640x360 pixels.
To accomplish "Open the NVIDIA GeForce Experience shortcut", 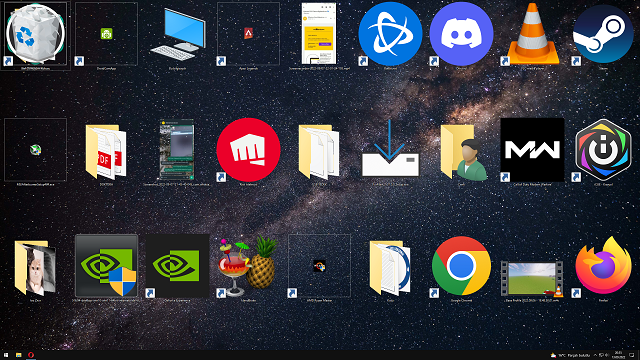I will [x=178, y=266].
